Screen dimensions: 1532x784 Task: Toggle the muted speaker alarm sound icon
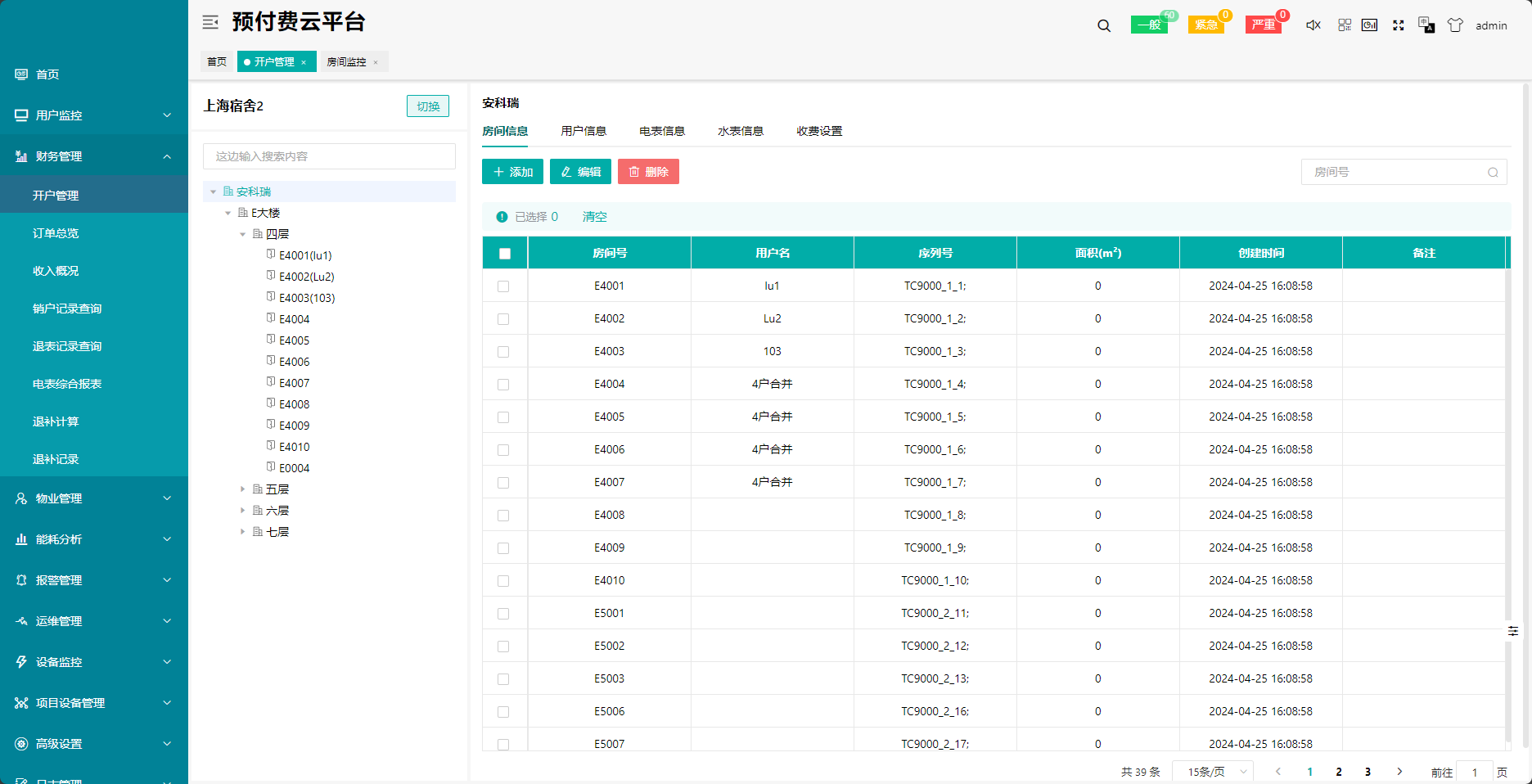click(x=1313, y=25)
